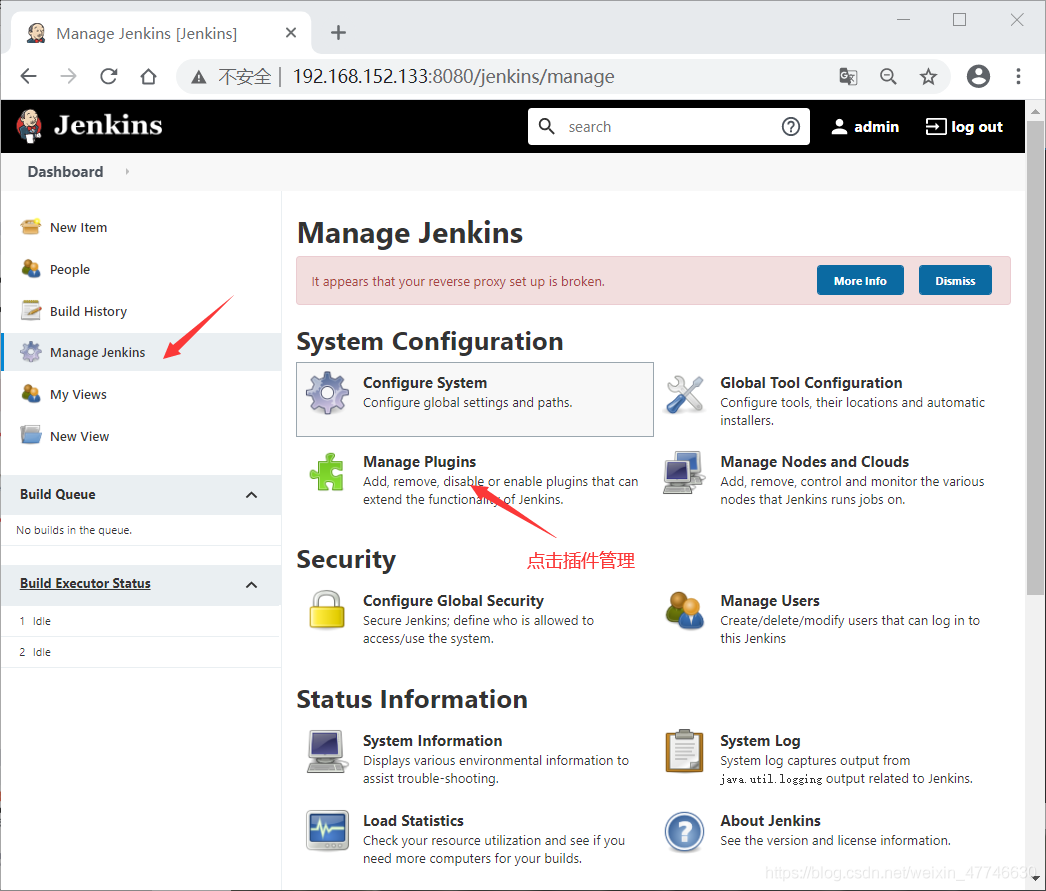The width and height of the screenshot is (1046, 891).
Task: Open the Manage Nodes and Clouds link
Action: (815, 462)
